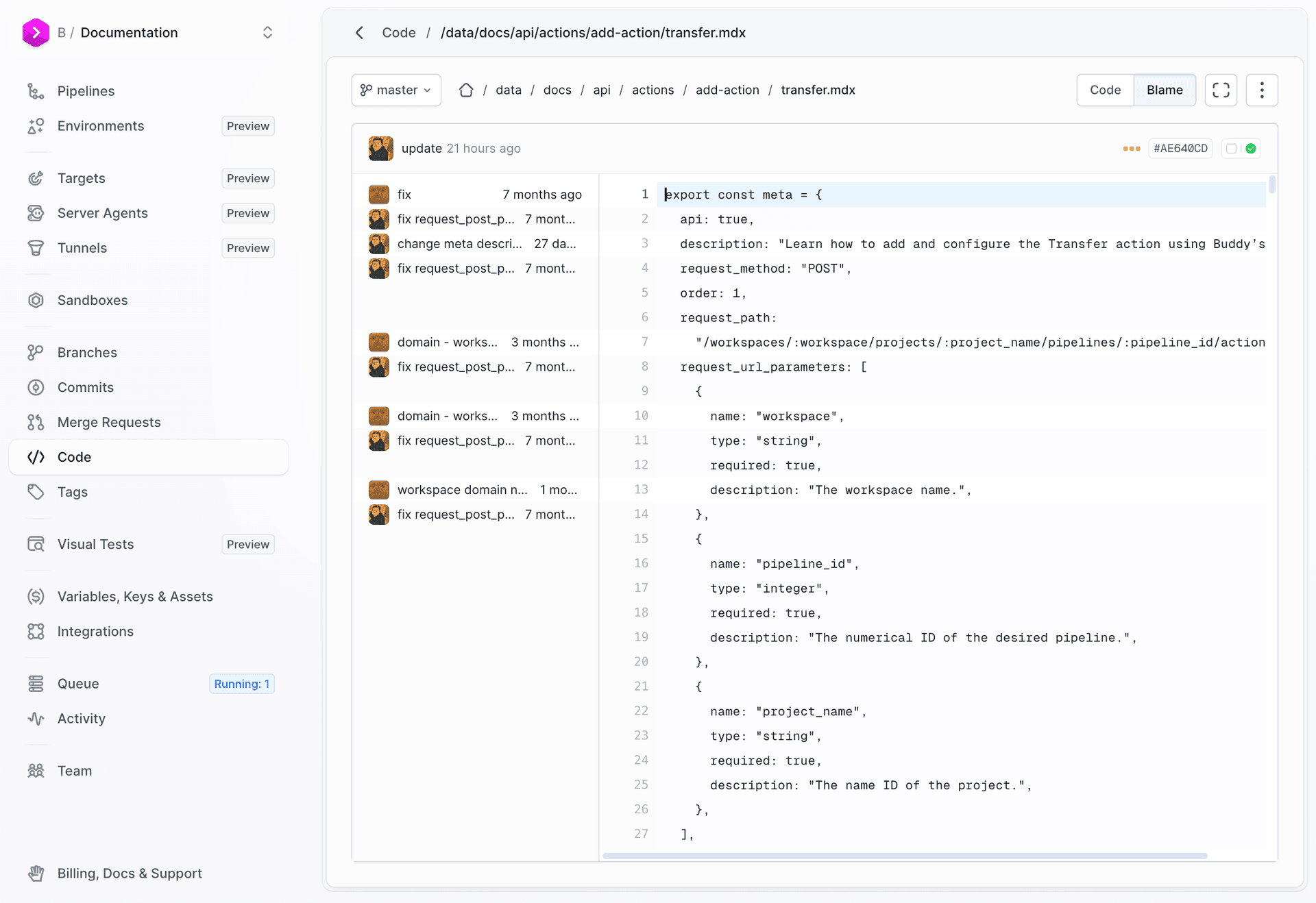Open Integrations menu label
This screenshot has height=903, width=1316.
pos(95,632)
